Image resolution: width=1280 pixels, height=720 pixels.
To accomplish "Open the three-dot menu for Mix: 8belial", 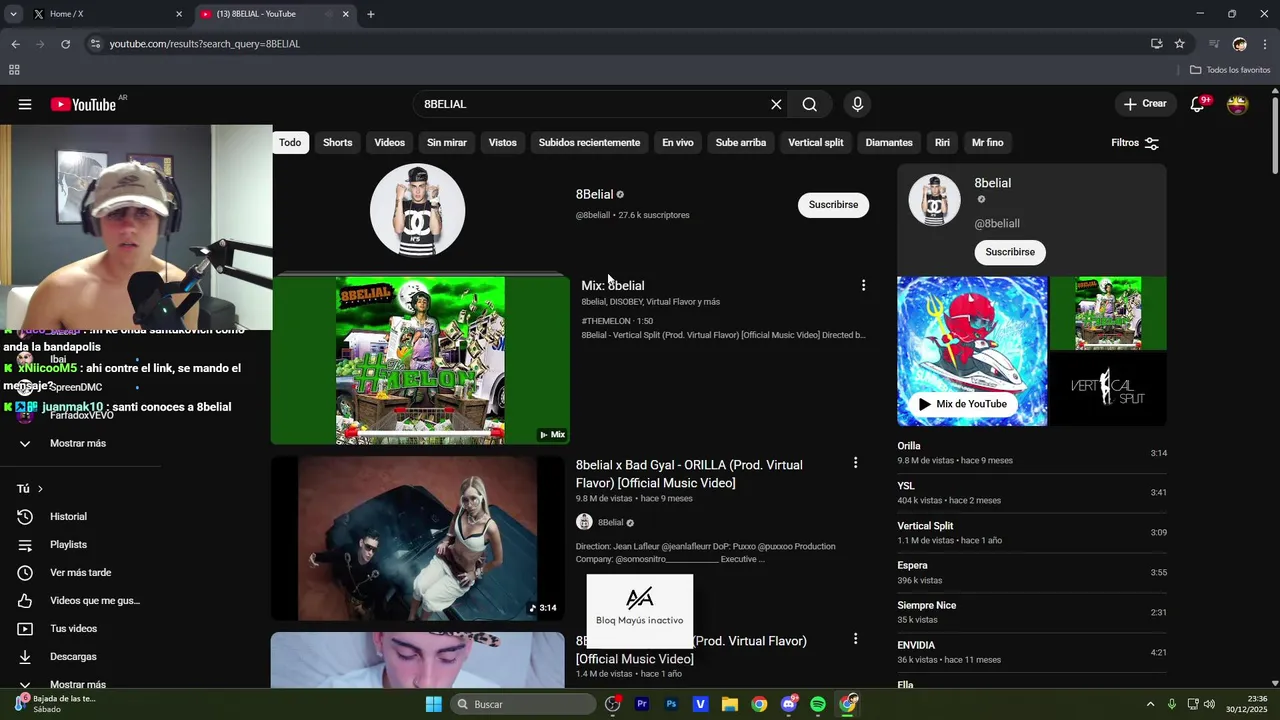I will click(x=863, y=285).
